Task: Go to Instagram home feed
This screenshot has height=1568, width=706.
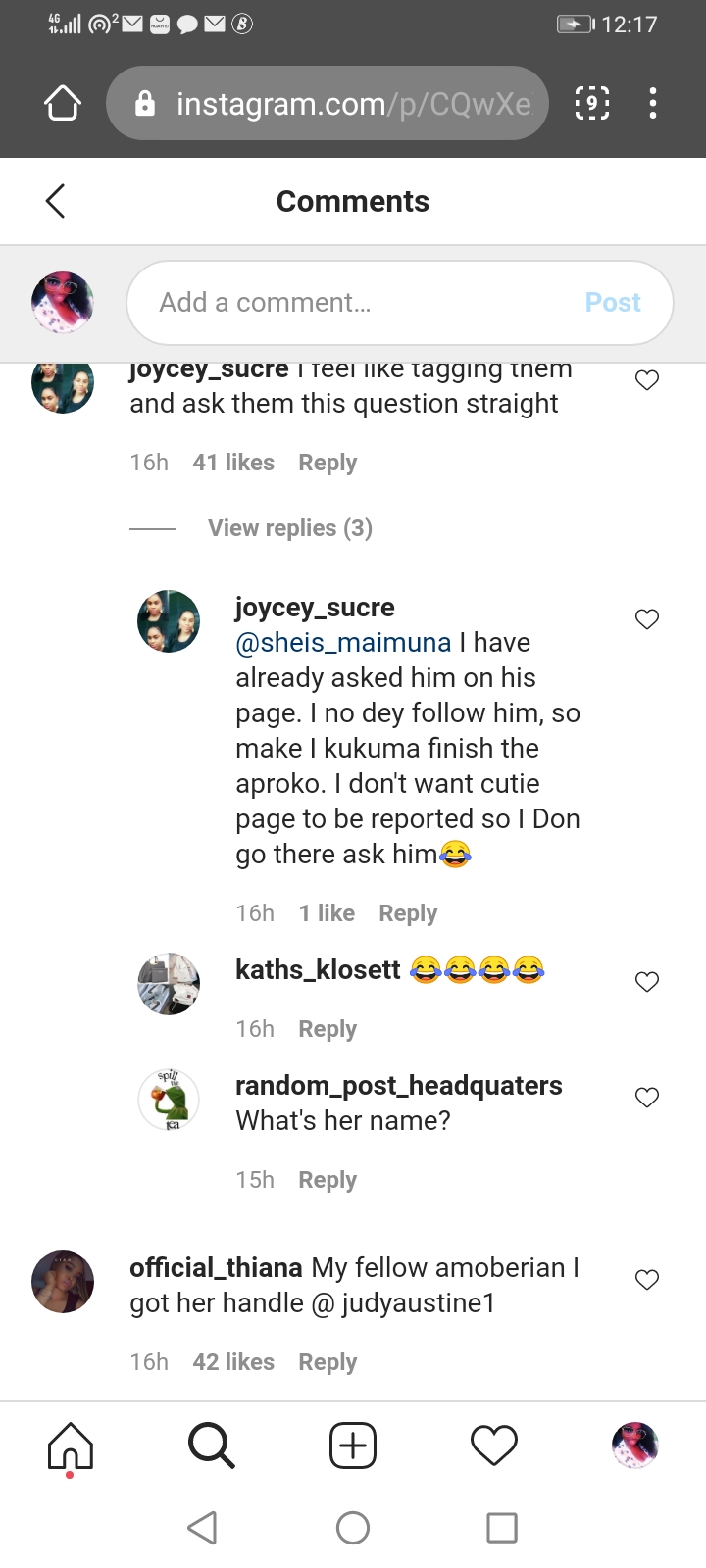Action: (x=71, y=1445)
